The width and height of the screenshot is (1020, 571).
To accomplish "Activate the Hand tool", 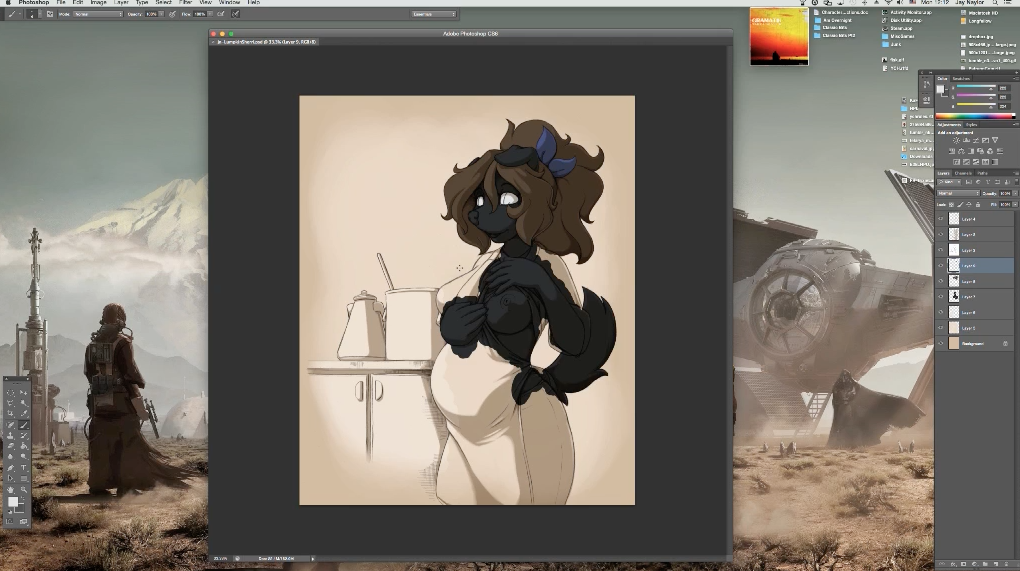I will click(x=11, y=489).
